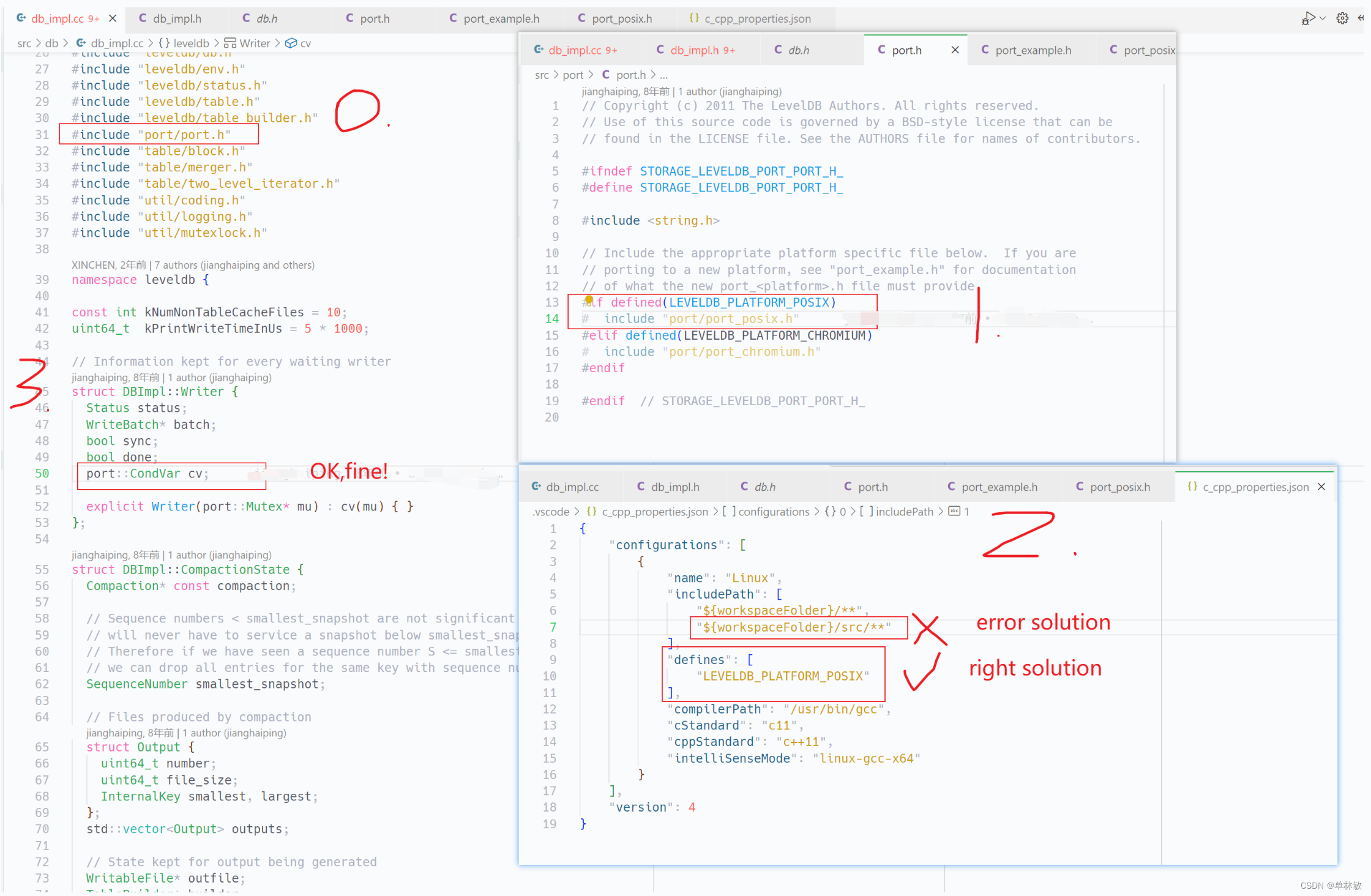Image resolution: width=1371 pixels, height=896 pixels.
Task: Click 'port::CondVar cv;' on line 50
Action: click(x=147, y=474)
